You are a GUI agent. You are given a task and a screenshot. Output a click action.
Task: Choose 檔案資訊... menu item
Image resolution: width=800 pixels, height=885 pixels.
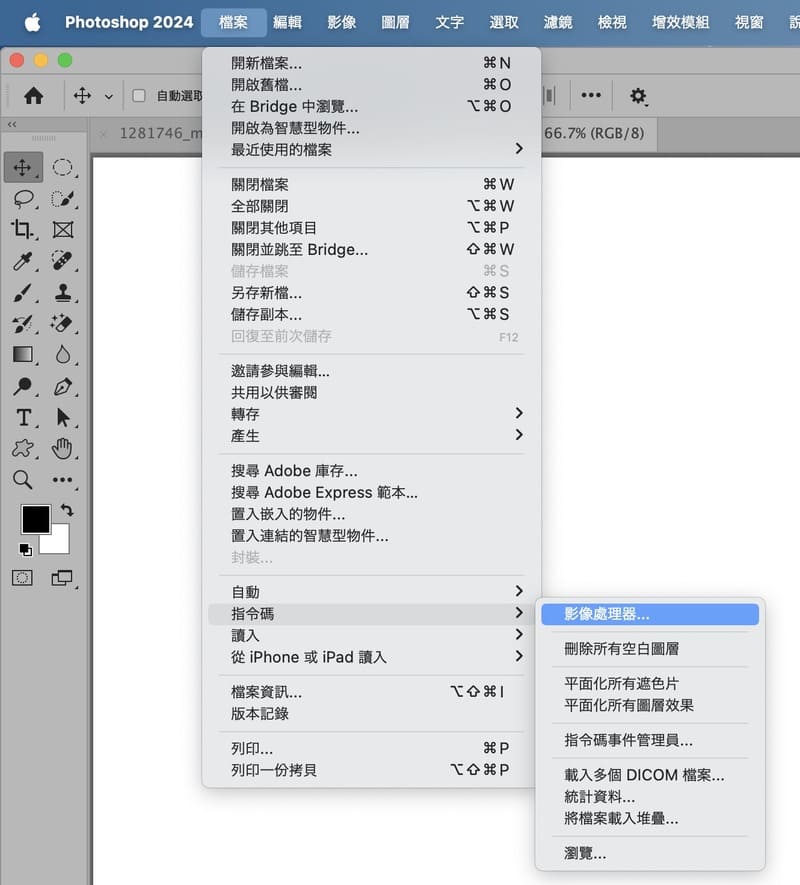point(371,692)
